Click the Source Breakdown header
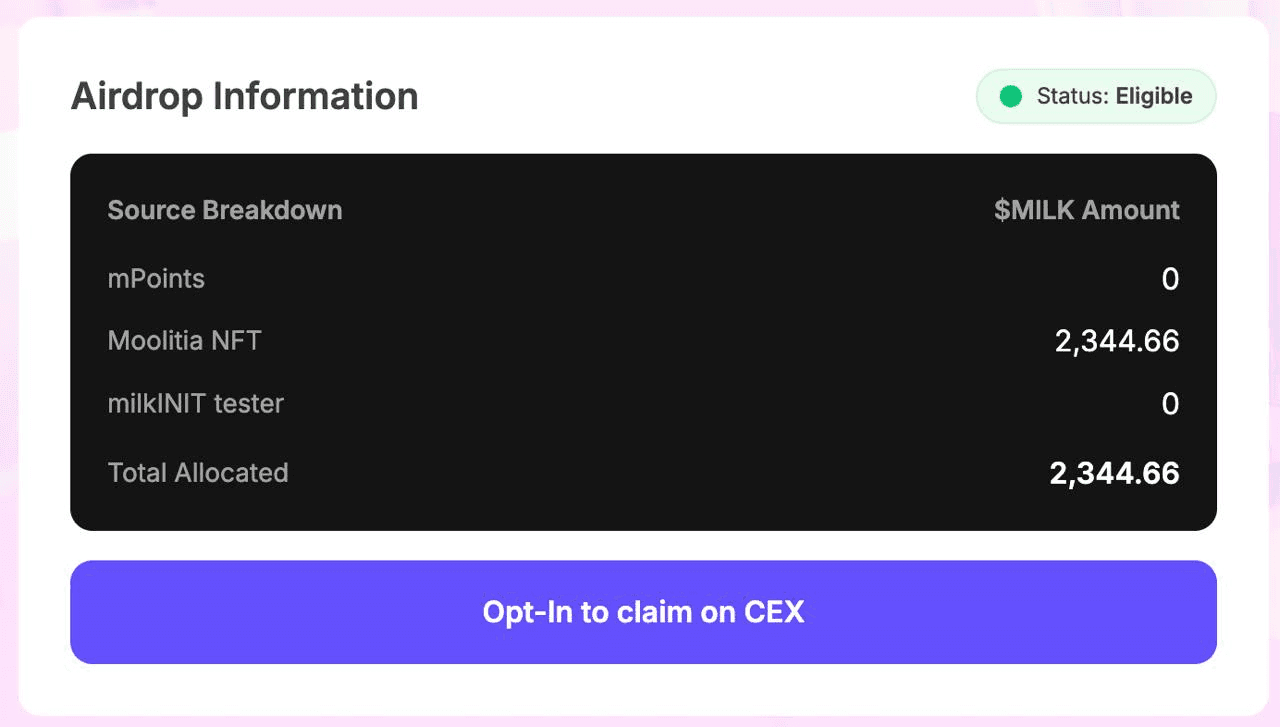Screen dimensions: 1280x727 [224, 210]
